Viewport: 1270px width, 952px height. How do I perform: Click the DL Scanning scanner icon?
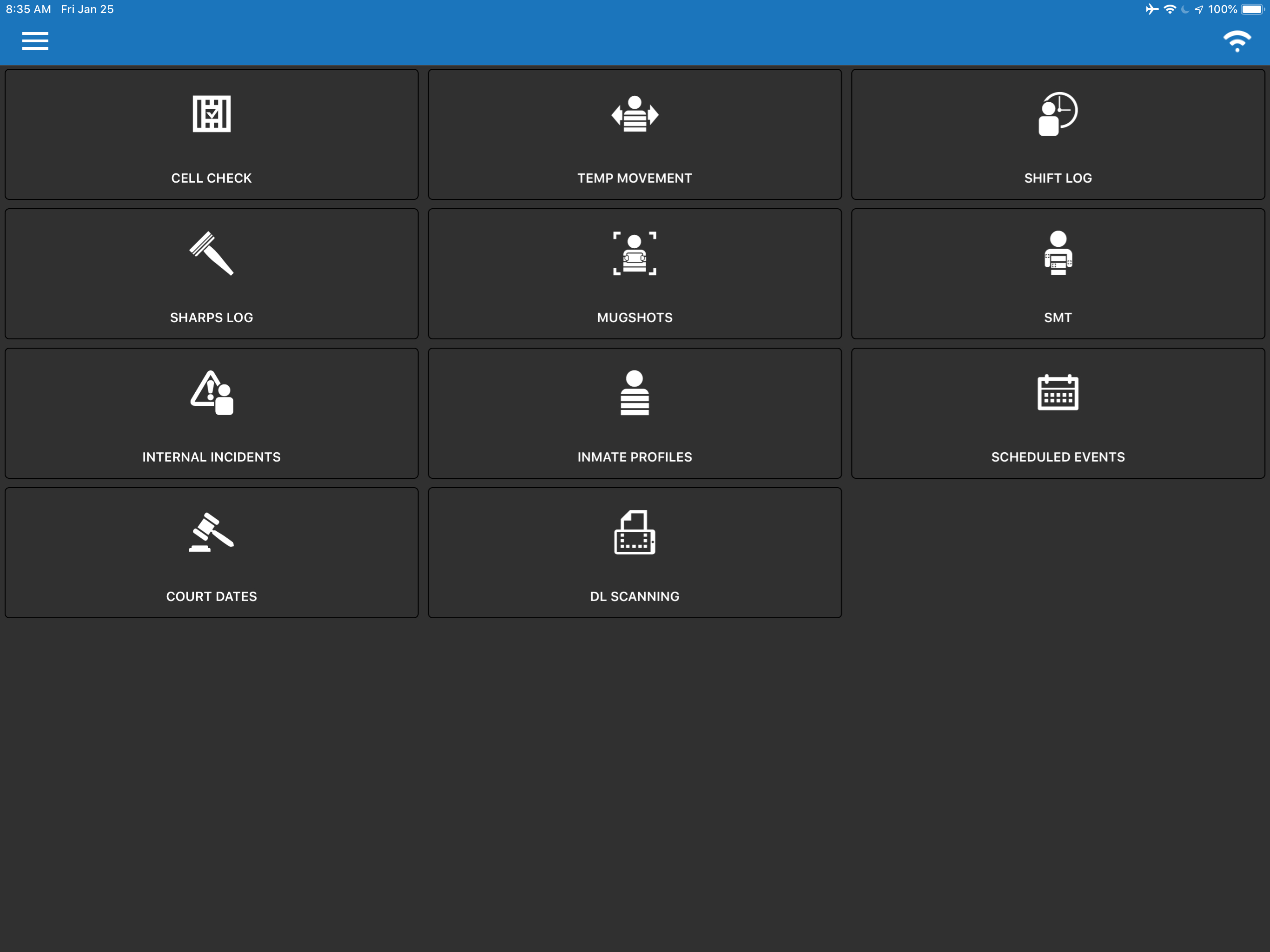pos(635,532)
